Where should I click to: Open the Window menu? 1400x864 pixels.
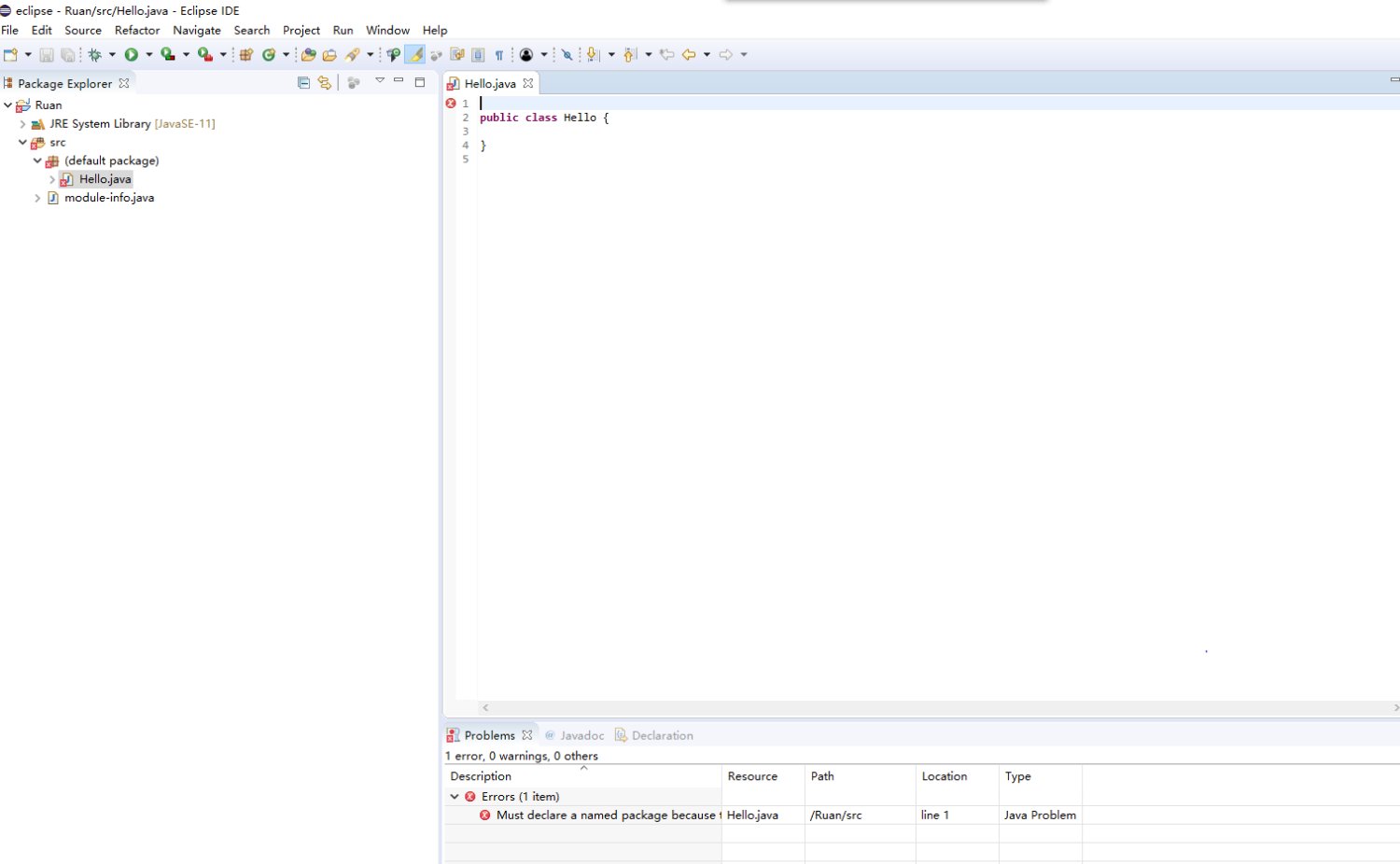(x=388, y=30)
